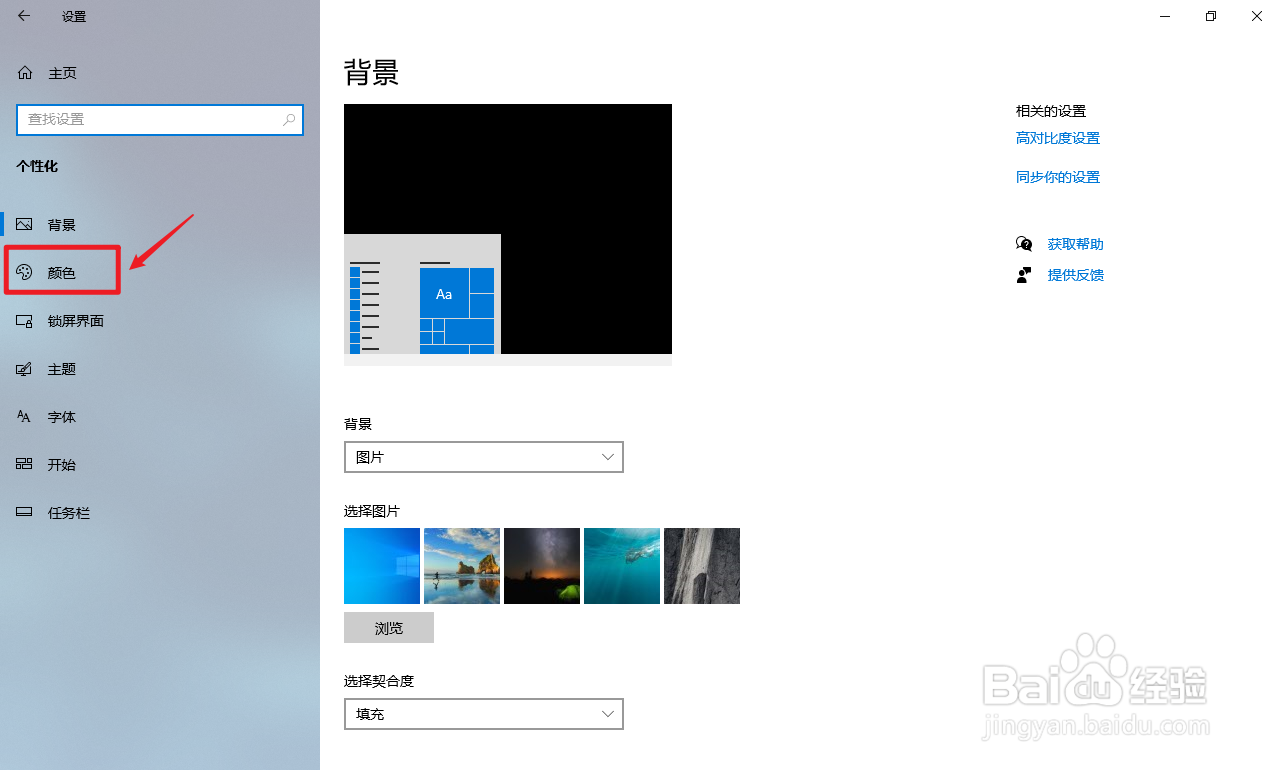The height and width of the screenshot is (770, 1280).
Task: Click the home icon beside 主页
Action: [x=25, y=73]
